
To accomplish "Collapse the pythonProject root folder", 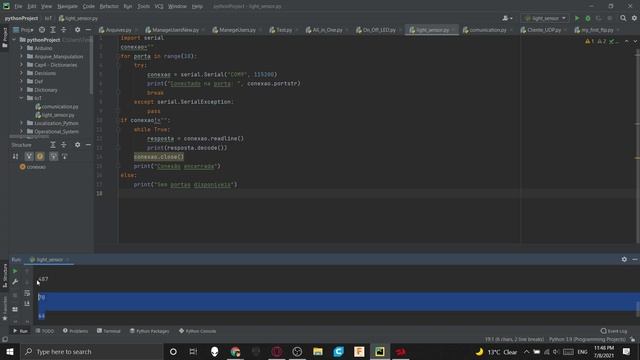I will (15, 40).
